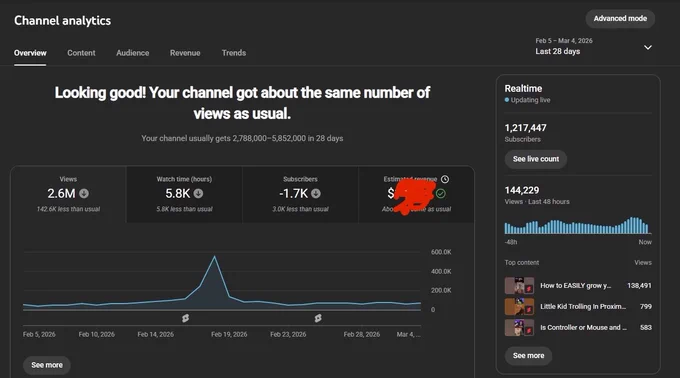The height and width of the screenshot is (378, 680).
Task: Click the 1,217,447 subscribers count
Action: 525,128
